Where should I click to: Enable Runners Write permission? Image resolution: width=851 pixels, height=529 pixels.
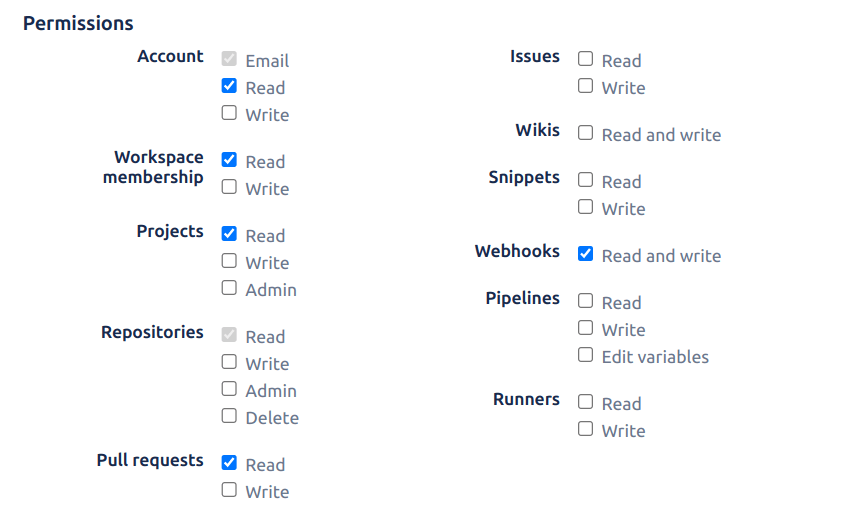(585, 430)
